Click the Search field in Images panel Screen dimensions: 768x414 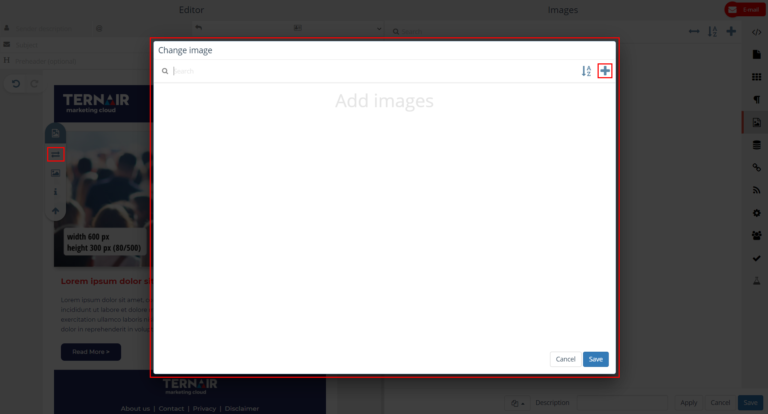coord(536,32)
